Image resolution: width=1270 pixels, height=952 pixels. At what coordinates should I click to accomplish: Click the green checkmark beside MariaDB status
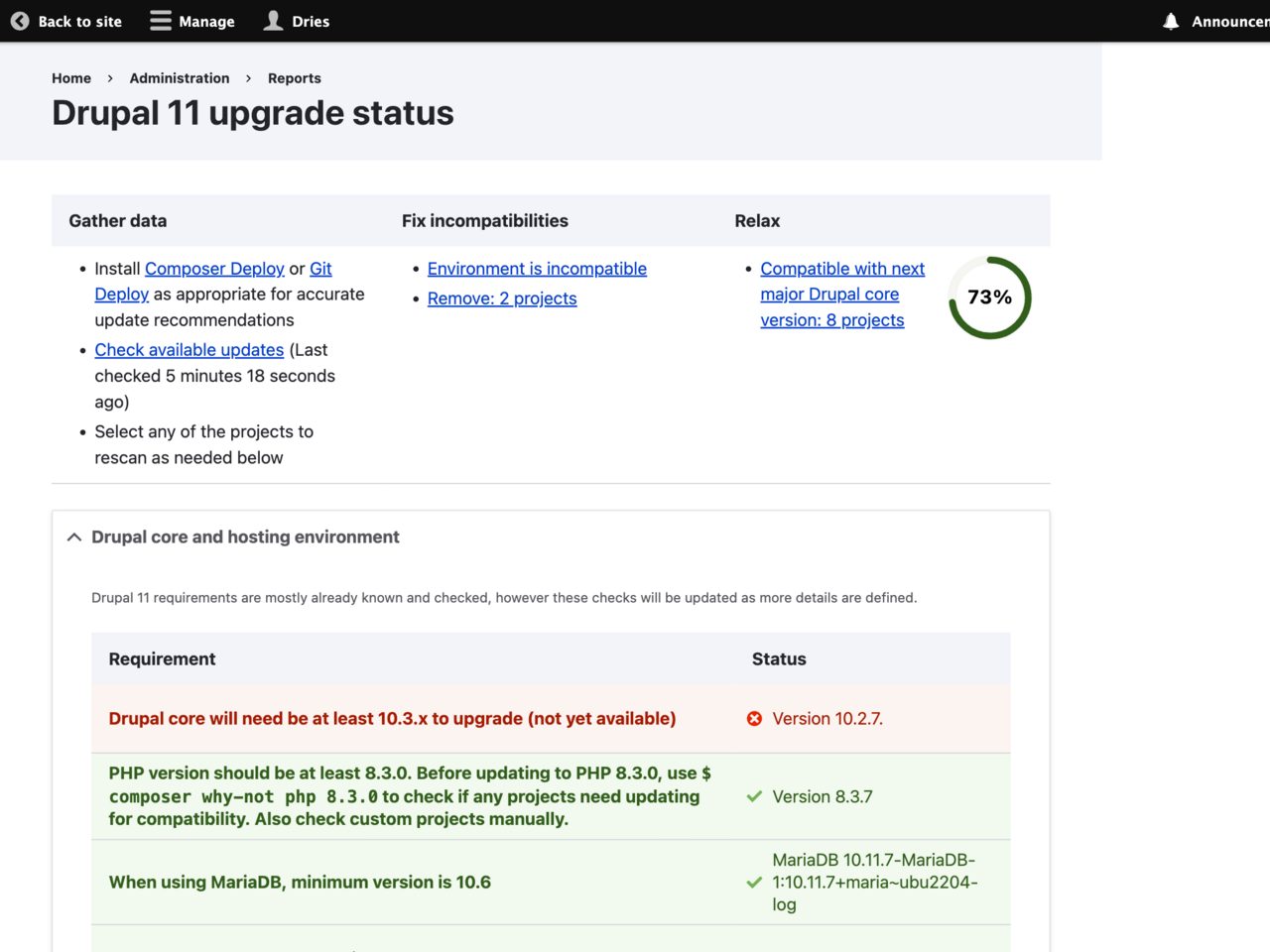coord(754,882)
